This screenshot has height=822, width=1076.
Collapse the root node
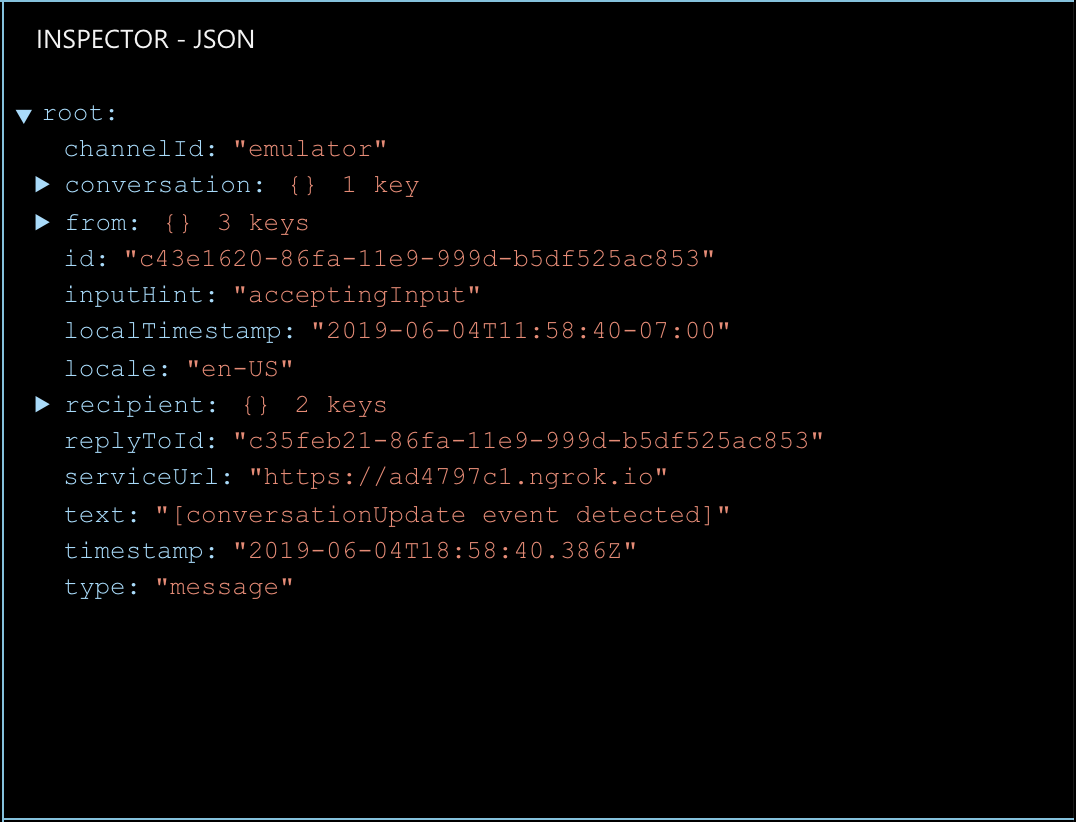pos(22,114)
